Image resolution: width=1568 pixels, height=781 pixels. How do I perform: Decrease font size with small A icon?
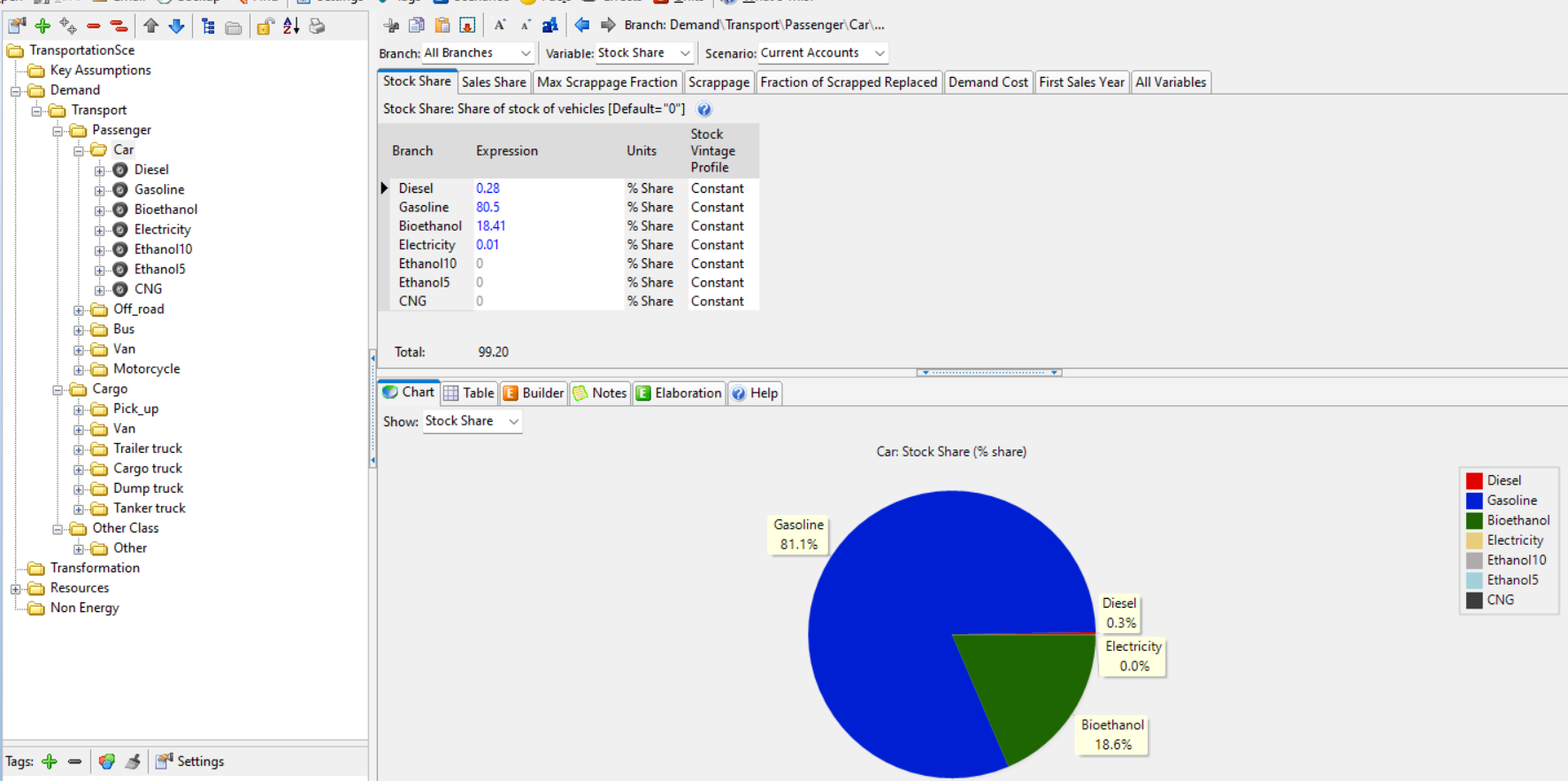pyautogui.click(x=526, y=25)
